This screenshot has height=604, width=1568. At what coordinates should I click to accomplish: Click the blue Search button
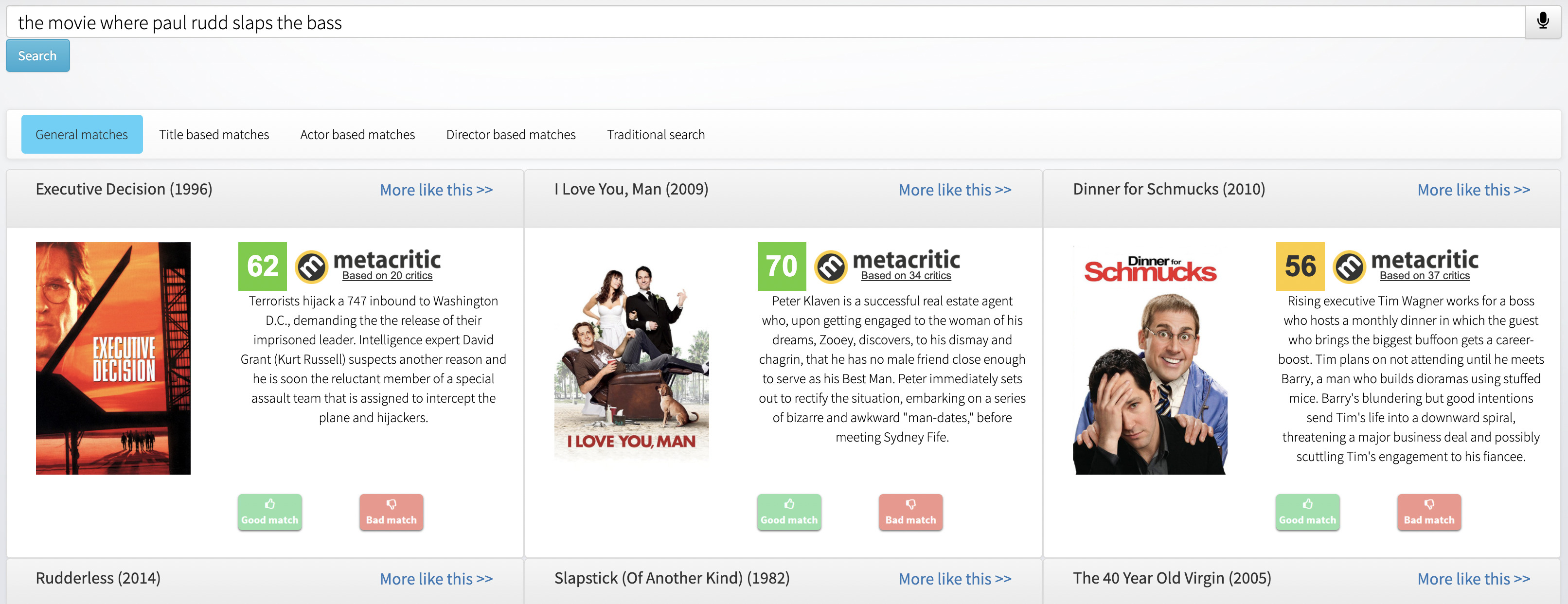(x=38, y=55)
